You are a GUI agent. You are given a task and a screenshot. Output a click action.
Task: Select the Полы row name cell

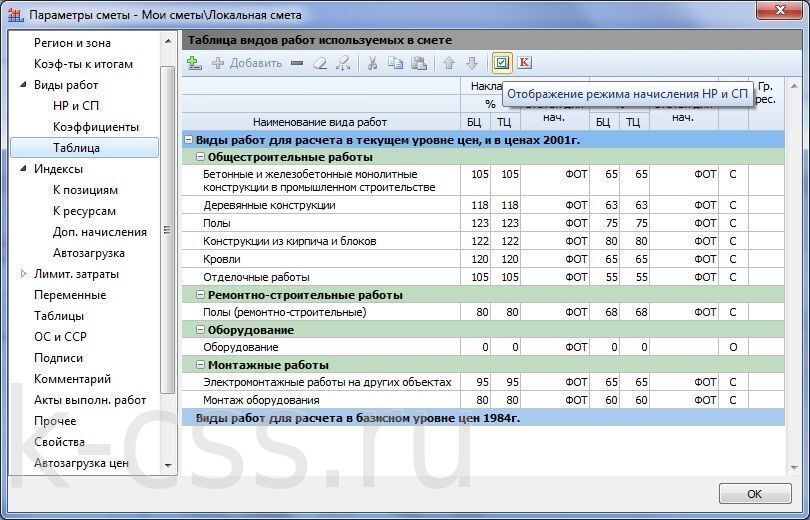[321, 223]
